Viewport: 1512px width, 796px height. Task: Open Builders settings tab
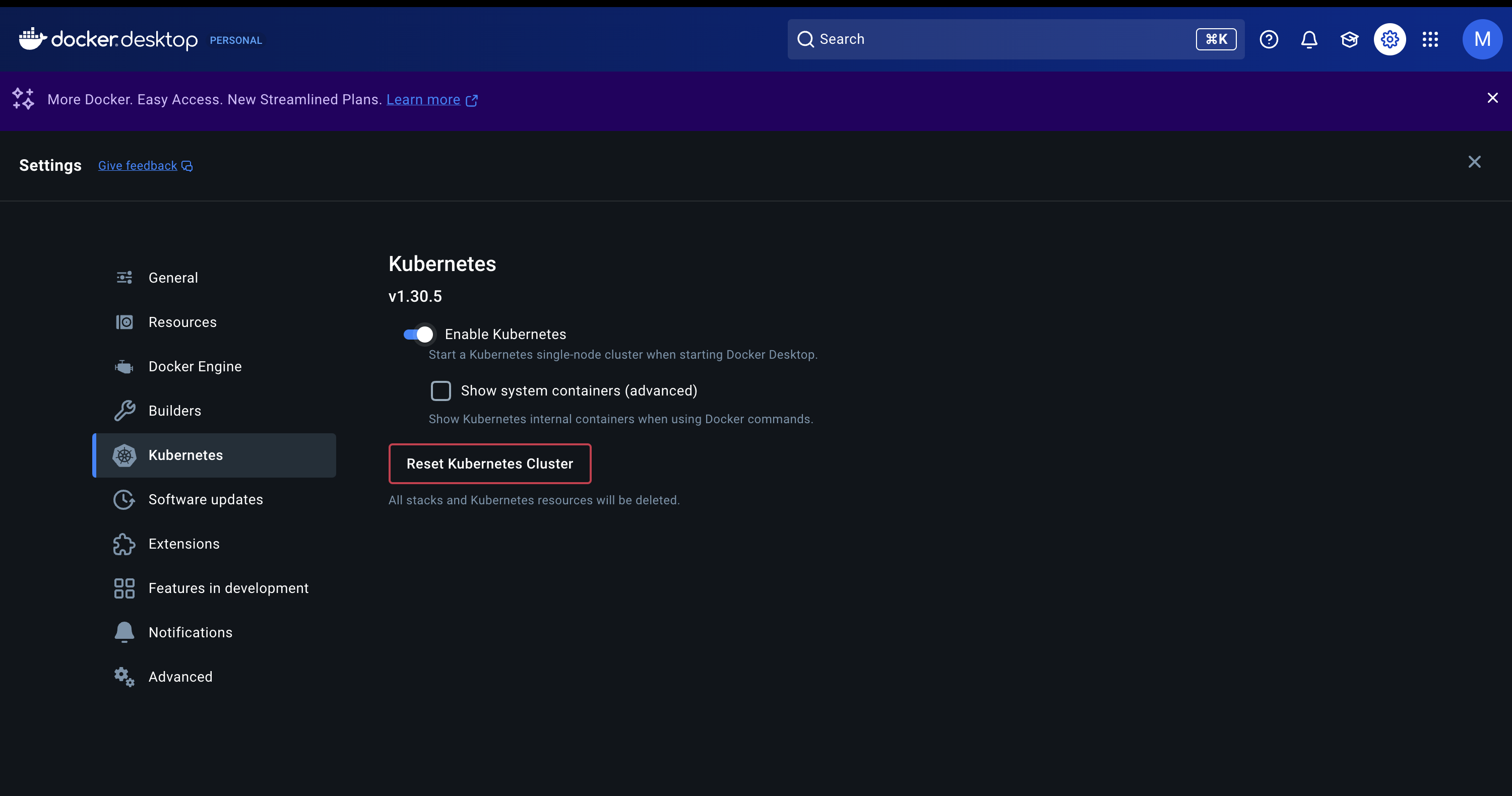click(215, 411)
